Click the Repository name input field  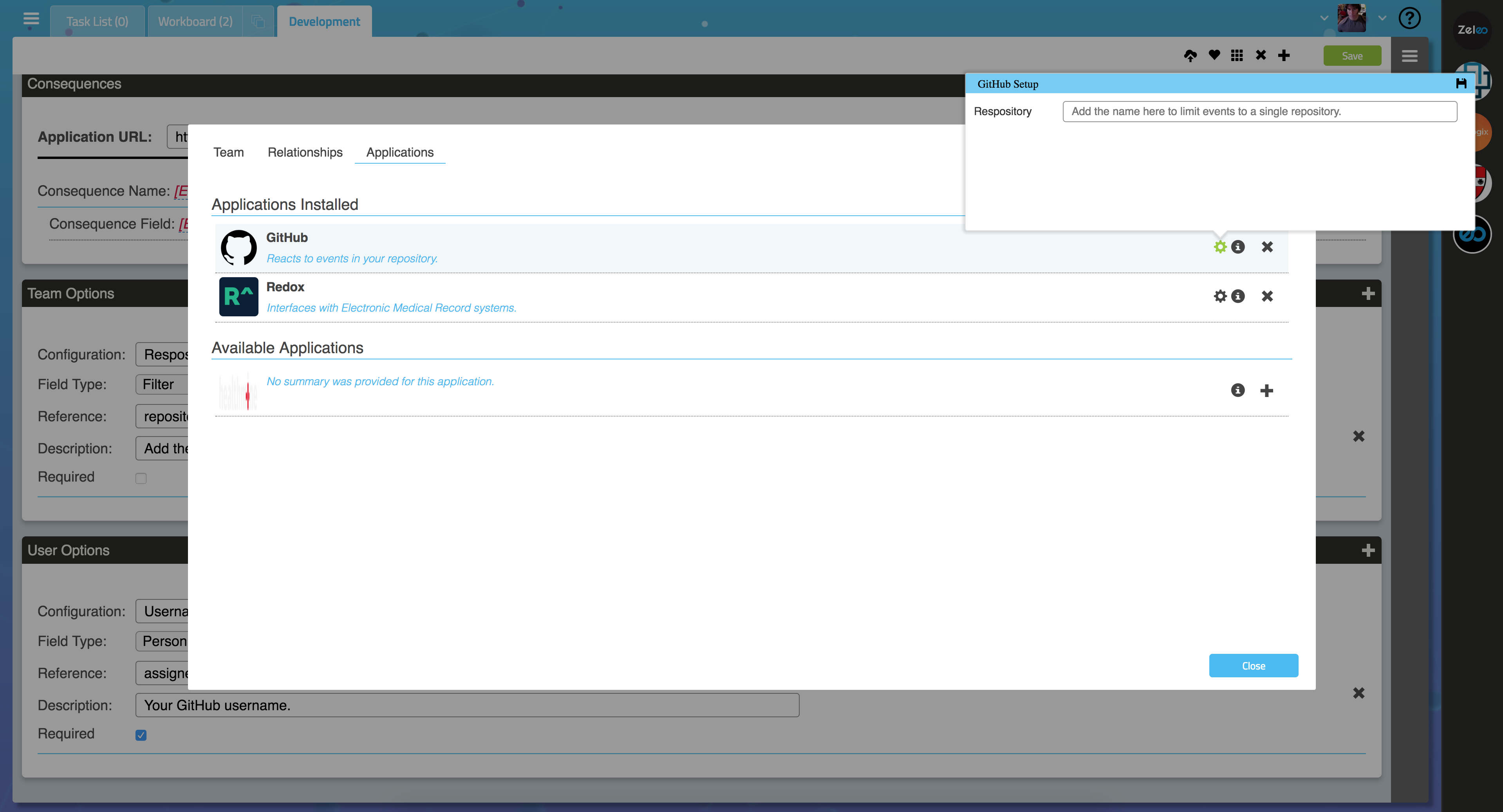pos(1259,112)
